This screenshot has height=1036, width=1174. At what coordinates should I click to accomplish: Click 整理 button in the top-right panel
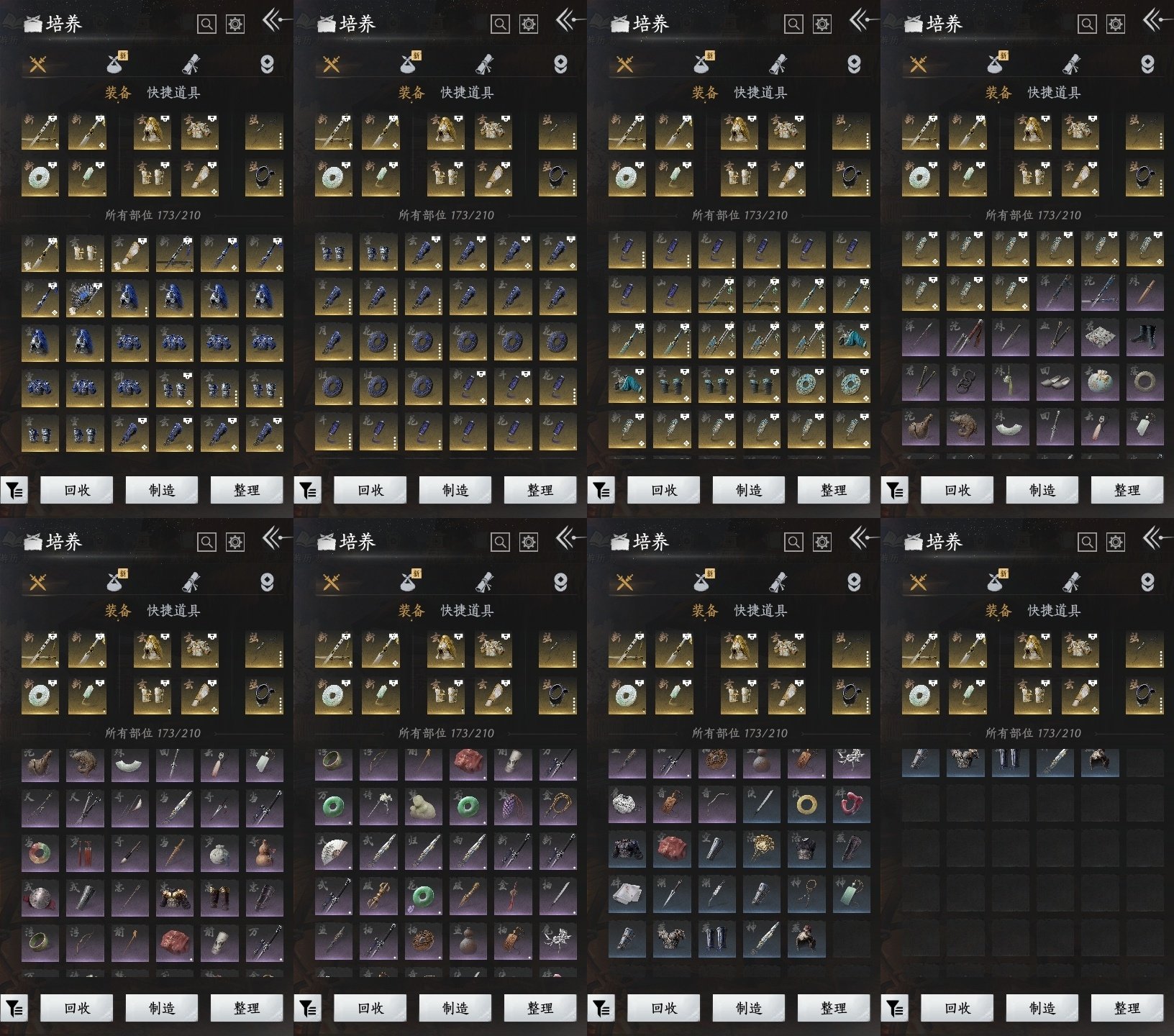[x=1127, y=490]
